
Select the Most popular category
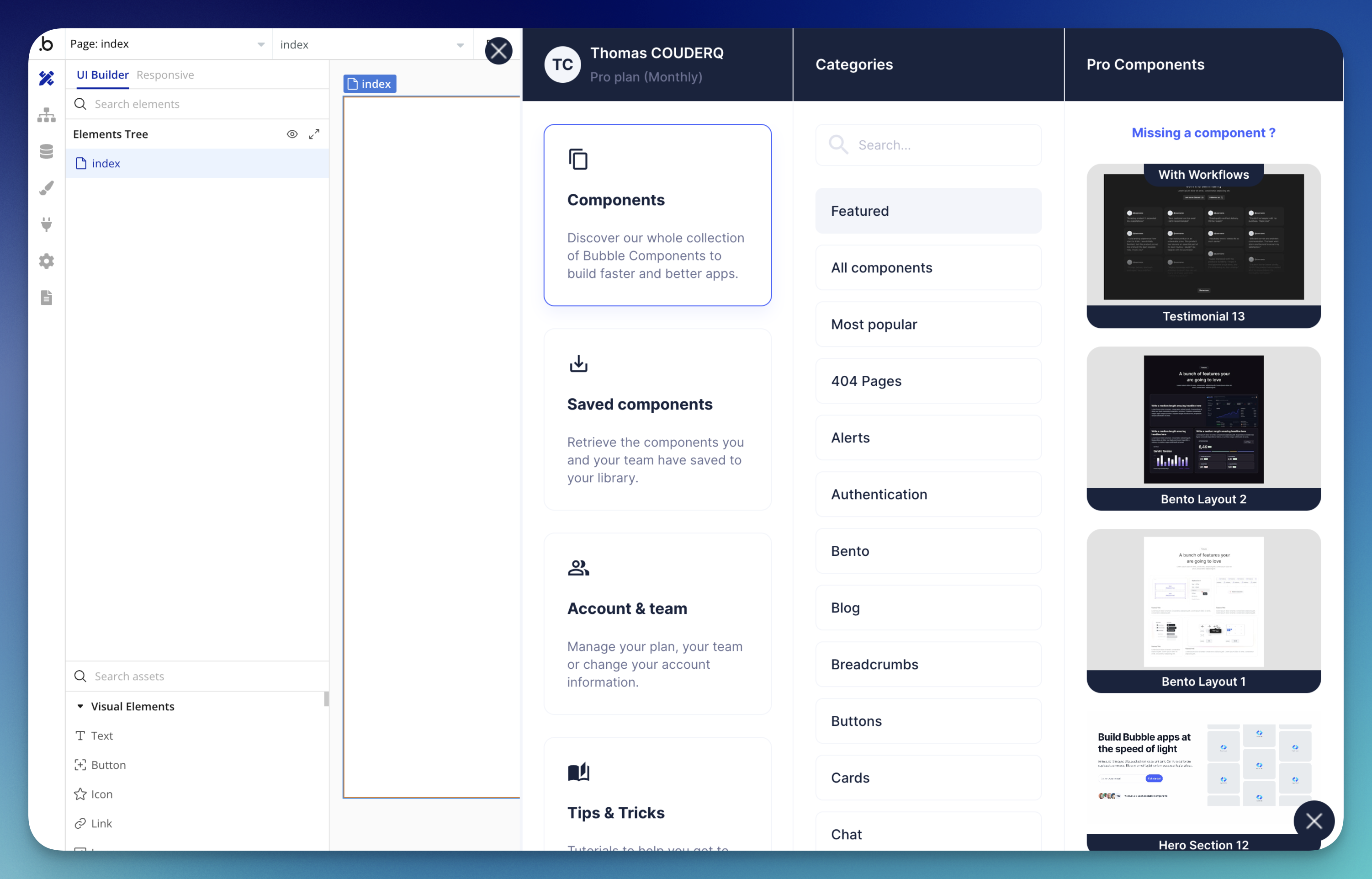(x=928, y=324)
